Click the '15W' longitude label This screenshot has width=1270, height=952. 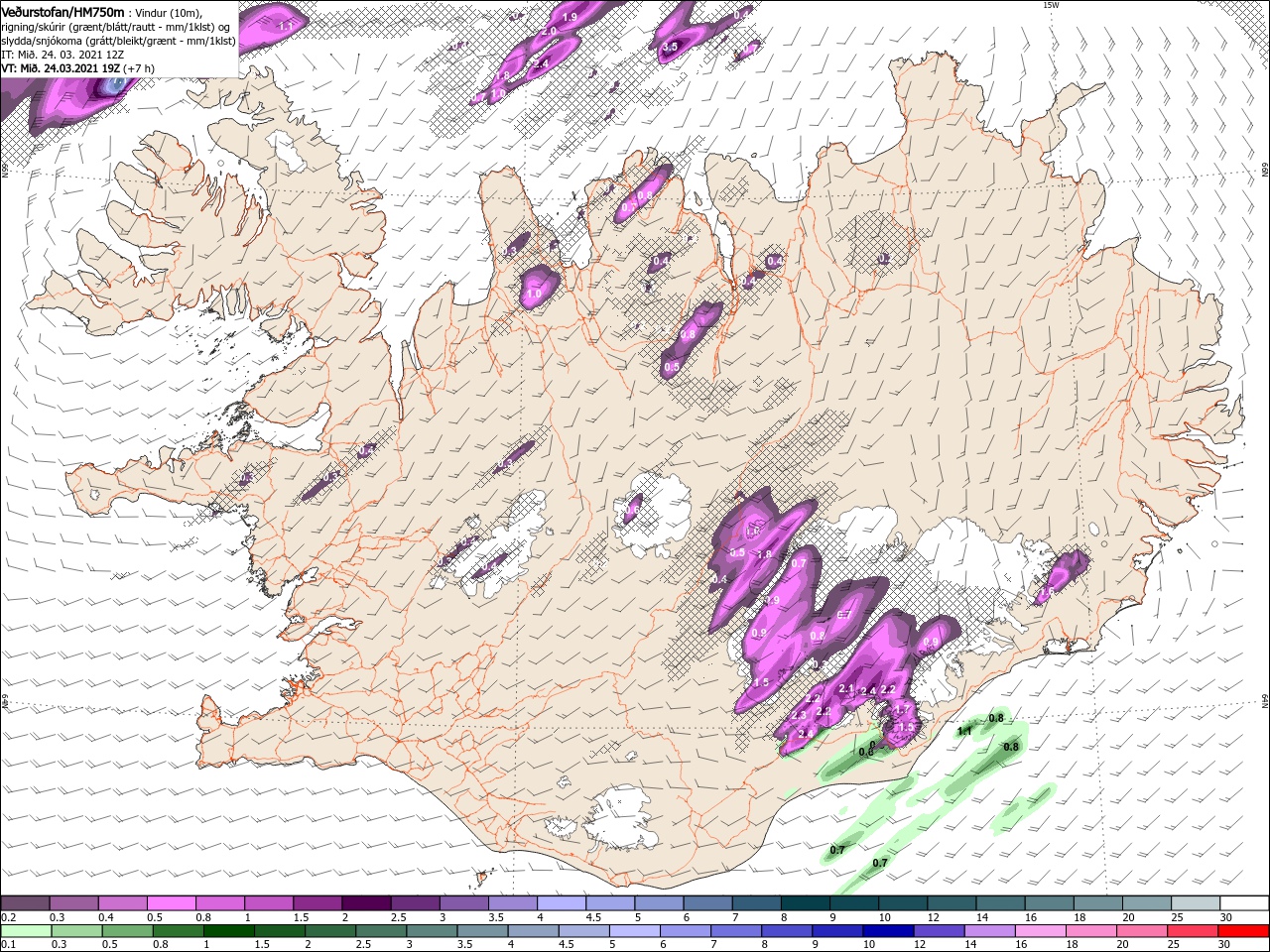point(1051,5)
